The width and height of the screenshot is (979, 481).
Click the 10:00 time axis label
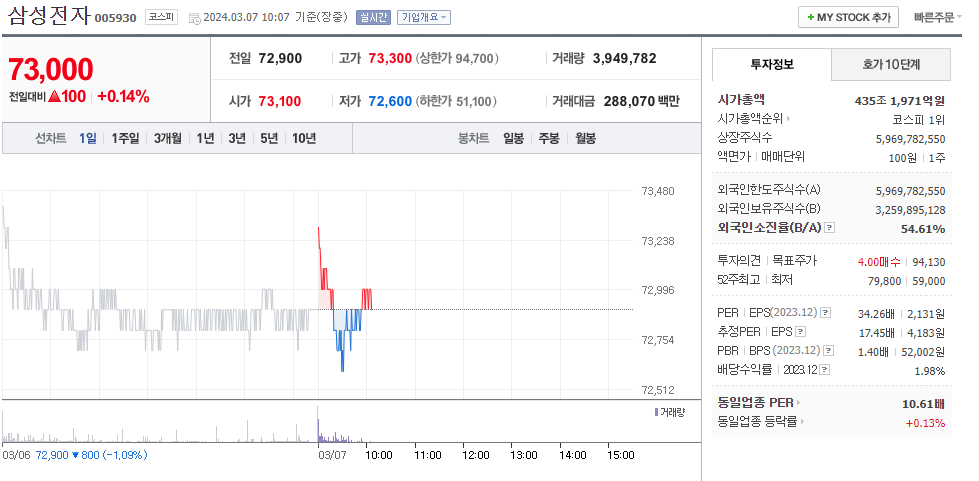click(x=378, y=455)
